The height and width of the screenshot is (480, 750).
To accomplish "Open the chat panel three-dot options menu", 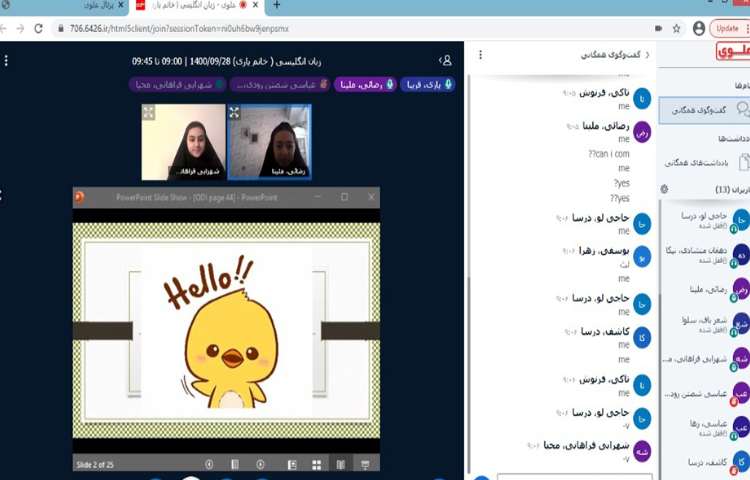I will coord(481,55).
